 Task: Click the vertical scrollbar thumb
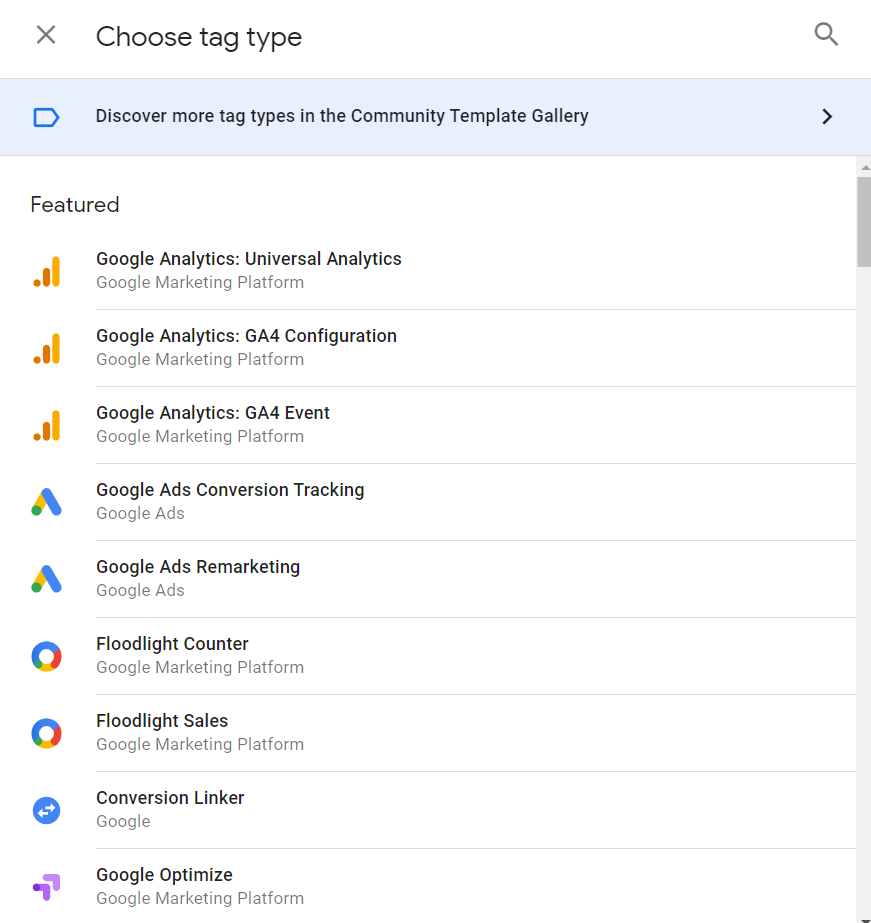click(x=863, y=222)
